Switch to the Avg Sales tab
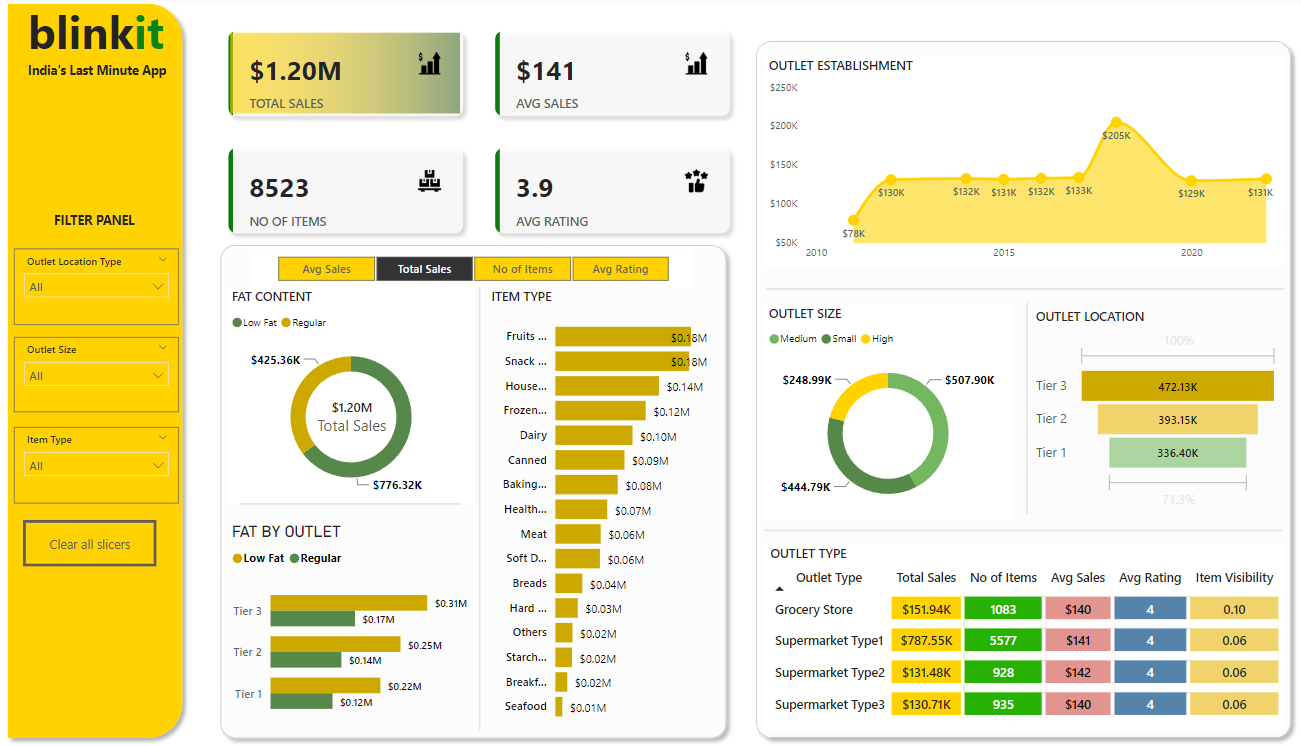The image size is (1301, 746). 326,268
